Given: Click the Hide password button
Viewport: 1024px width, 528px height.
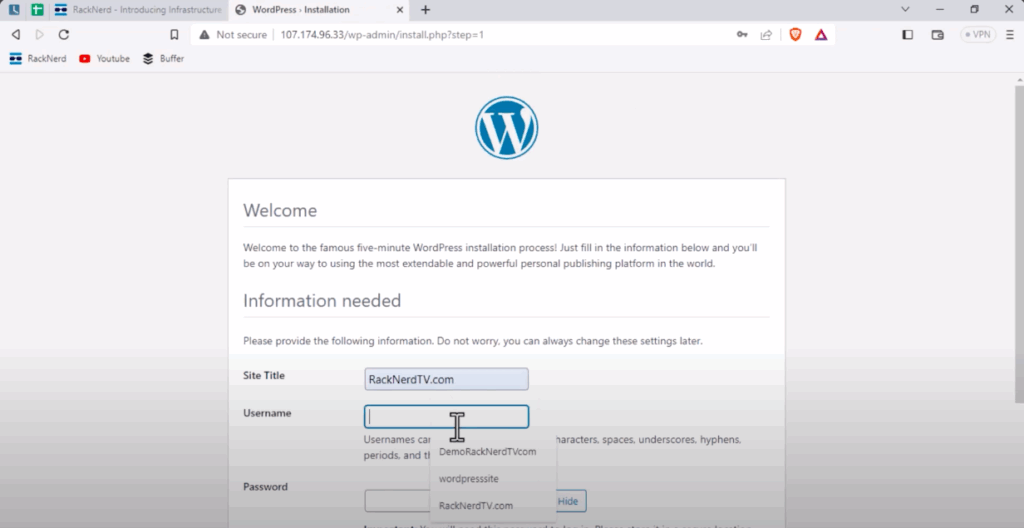Looking at the screenshot, I should [568, 501].
